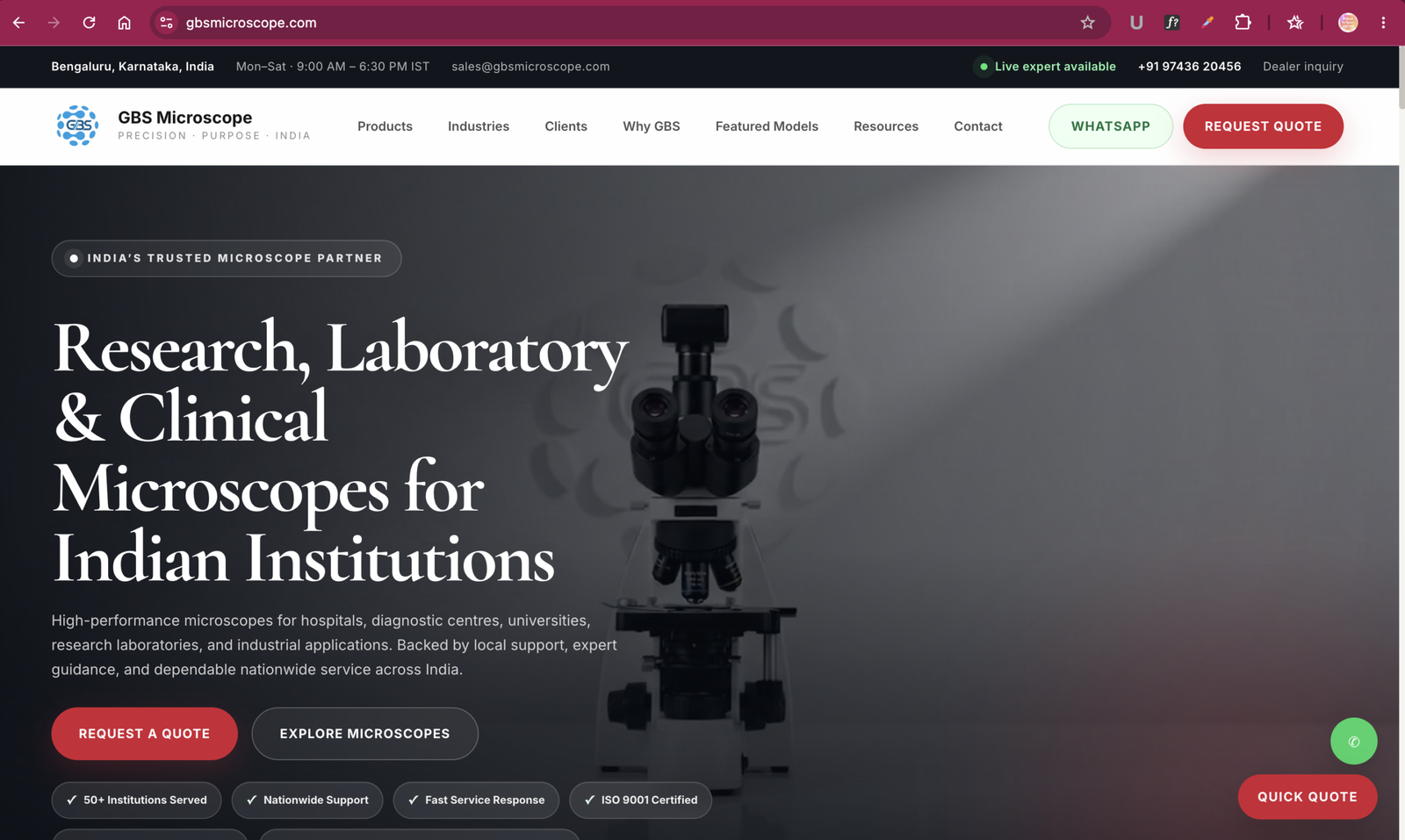Screen dimensions: 1405x840
Task: Click the Live expert available indicator
Action: [1047, 67]
